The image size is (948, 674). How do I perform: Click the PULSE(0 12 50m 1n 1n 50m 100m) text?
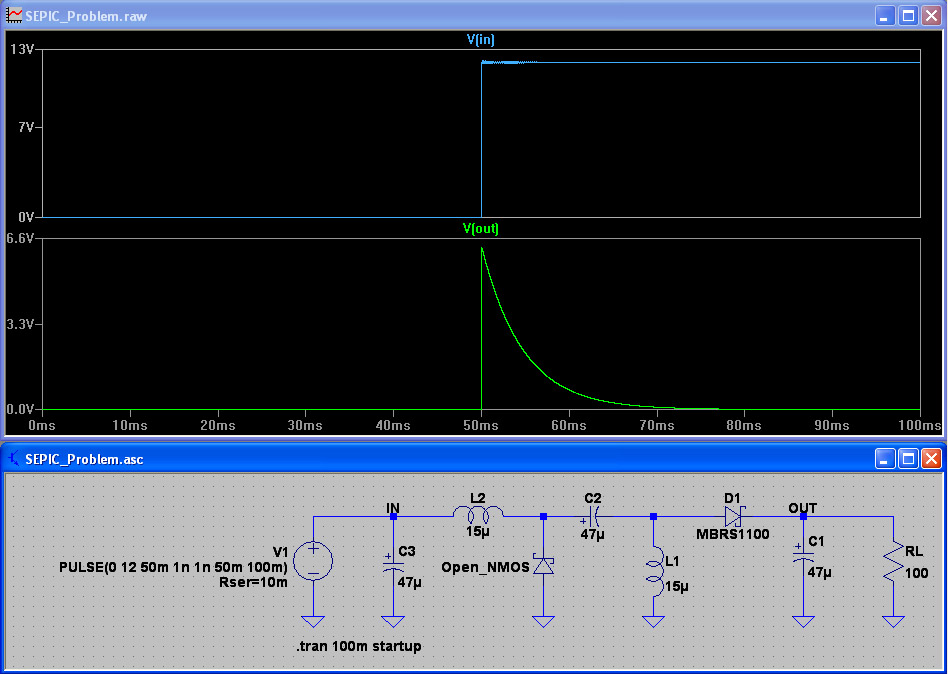[x=173, y=568]
